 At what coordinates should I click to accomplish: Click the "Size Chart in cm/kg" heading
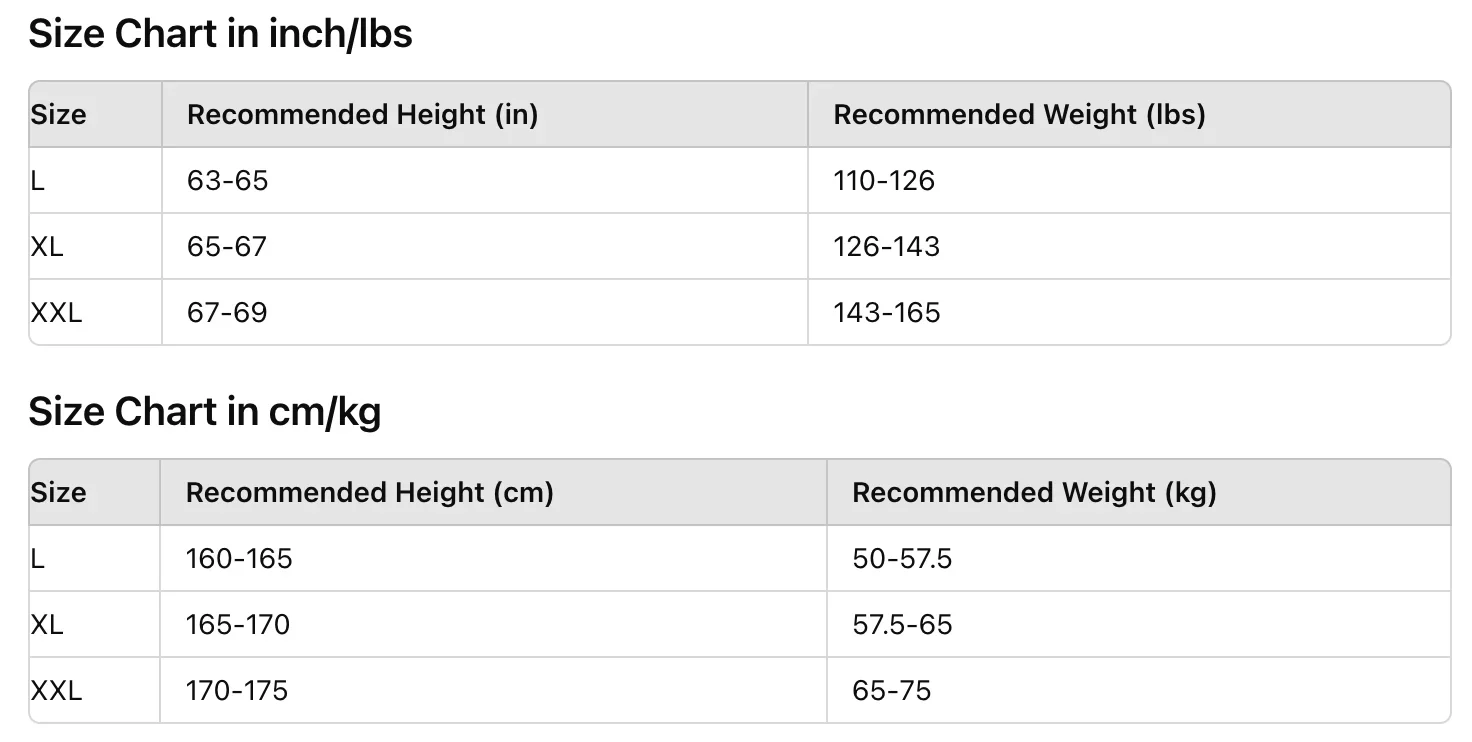[x=204, y=412]
